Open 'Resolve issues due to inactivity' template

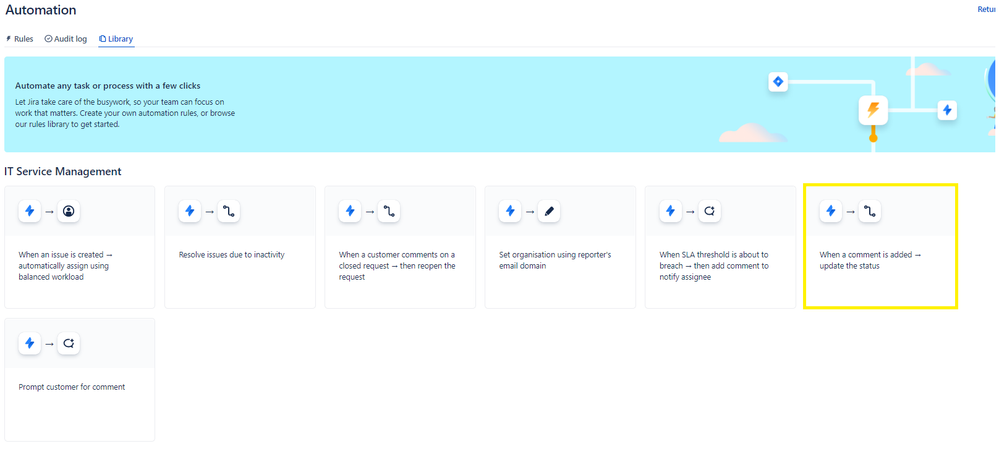click(240, 247)
